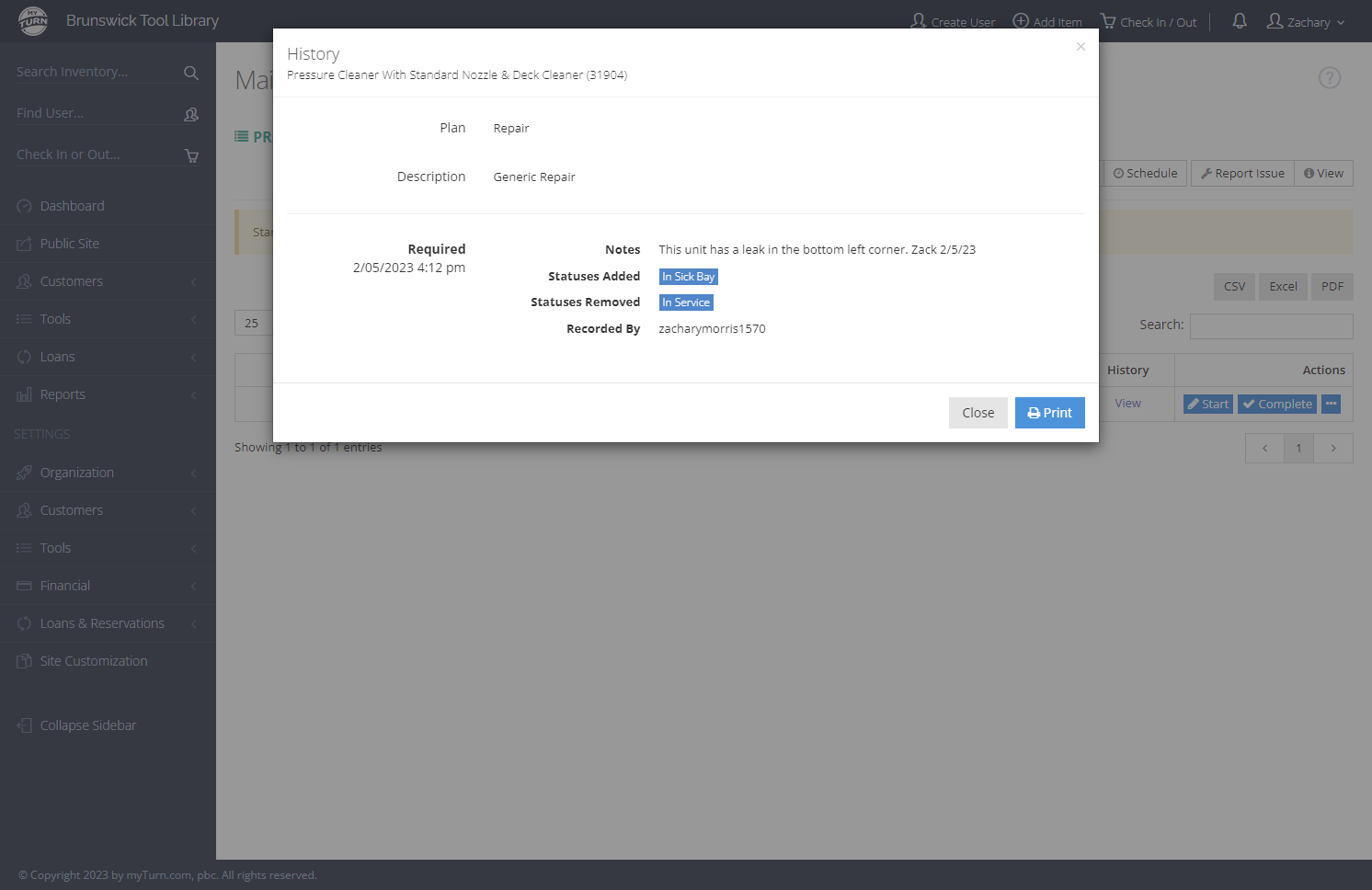Click the notifications bell icon
The height and width of the screenshot is (890, 1372).
tap(1240, 21)
